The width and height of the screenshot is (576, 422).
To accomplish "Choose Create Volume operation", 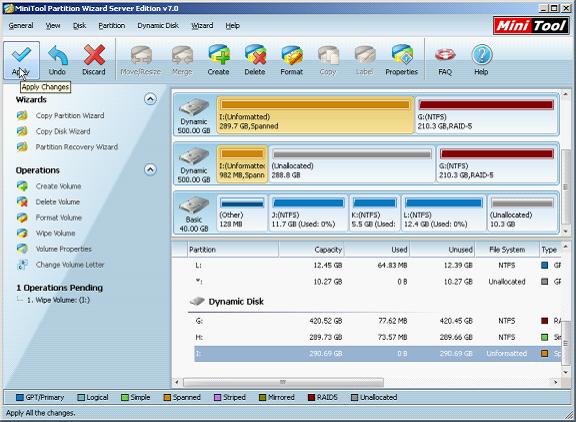I will coord(58,186).
